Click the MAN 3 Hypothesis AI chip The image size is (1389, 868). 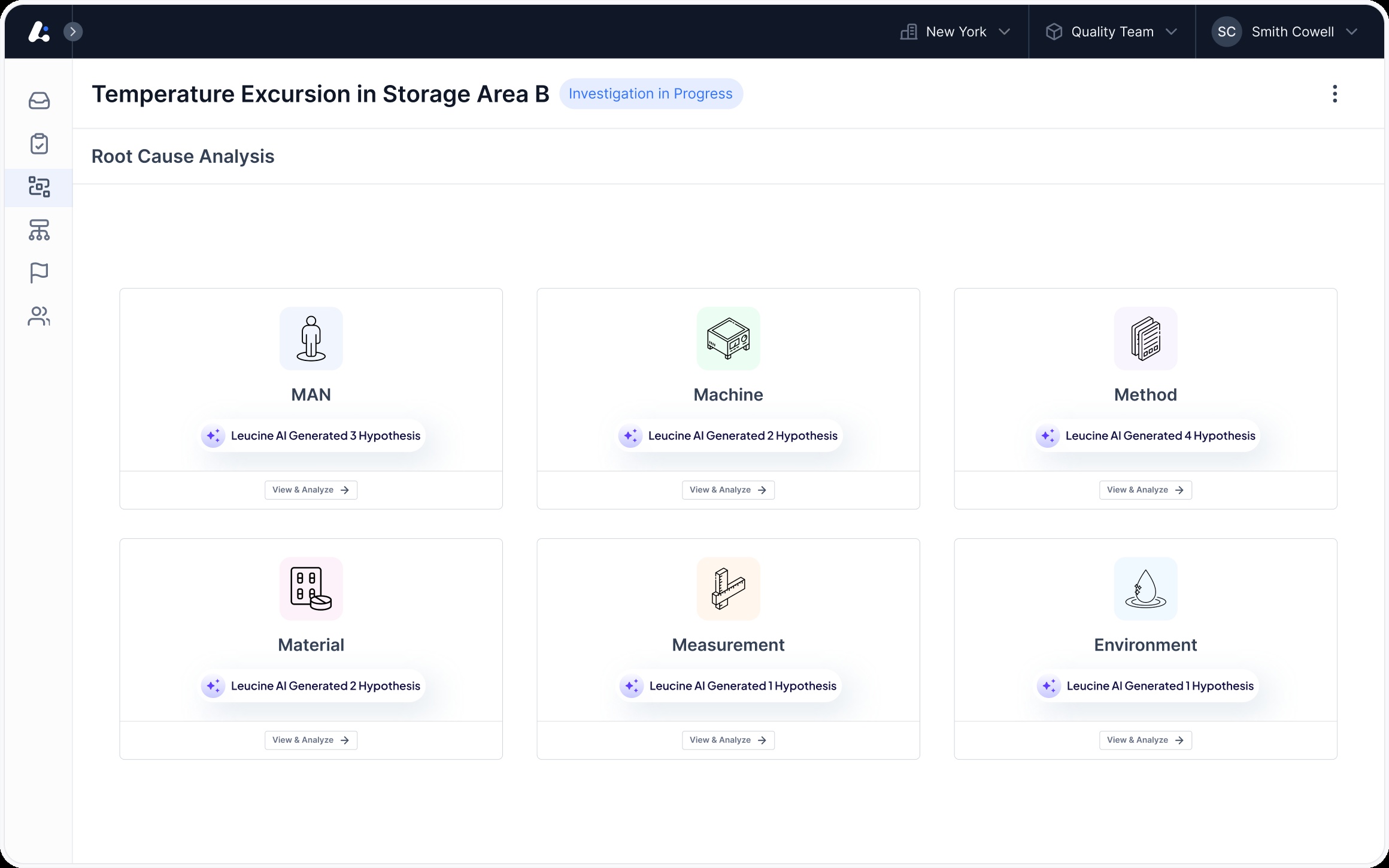click(311, 436)
